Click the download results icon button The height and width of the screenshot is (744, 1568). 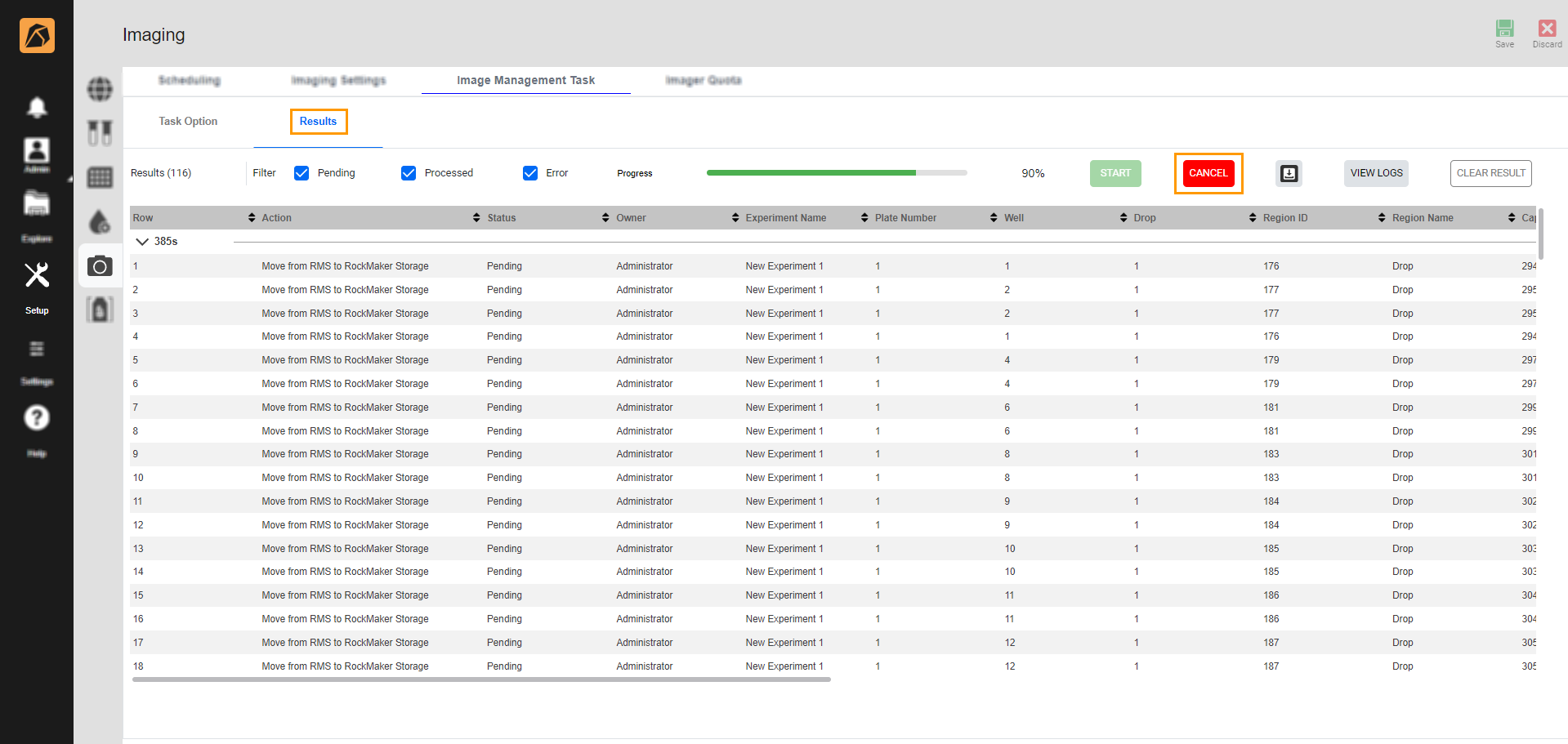(1289, 173)
